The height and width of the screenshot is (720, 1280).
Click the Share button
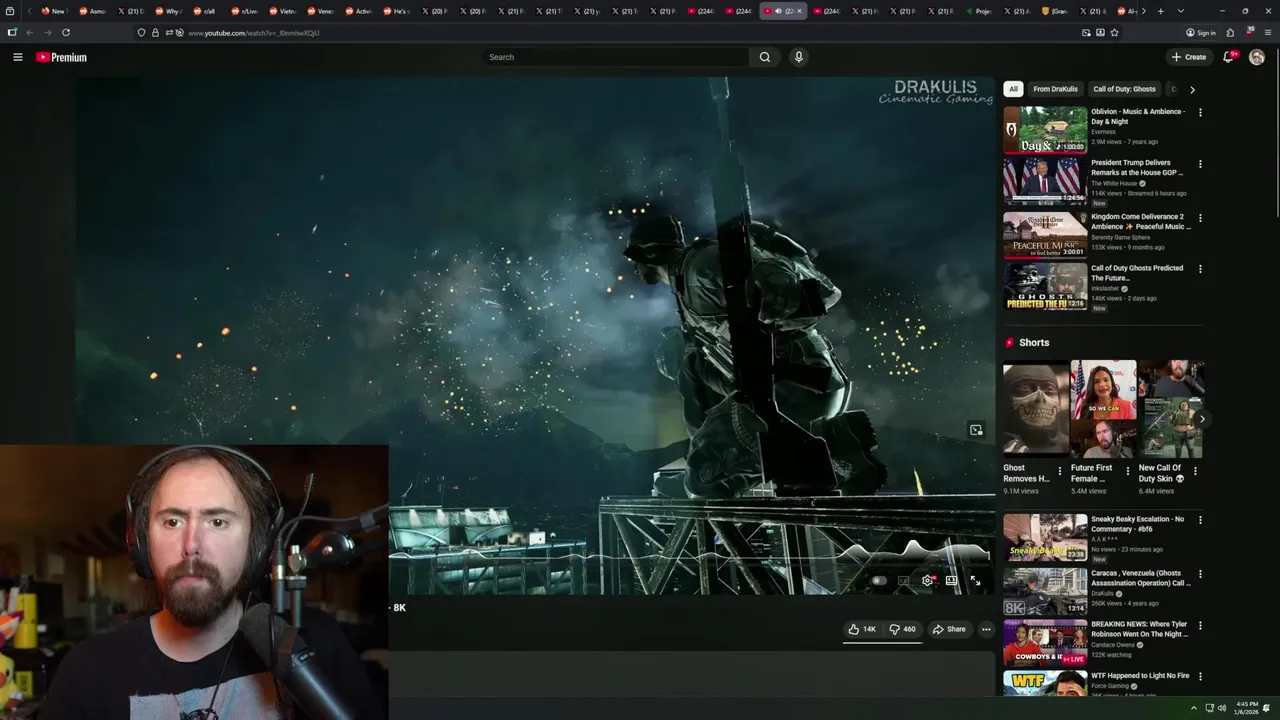[949, 629]
